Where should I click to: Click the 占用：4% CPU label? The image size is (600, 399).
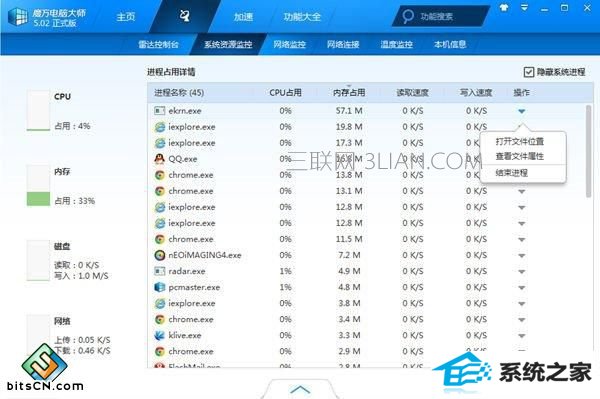pos(72,126)
